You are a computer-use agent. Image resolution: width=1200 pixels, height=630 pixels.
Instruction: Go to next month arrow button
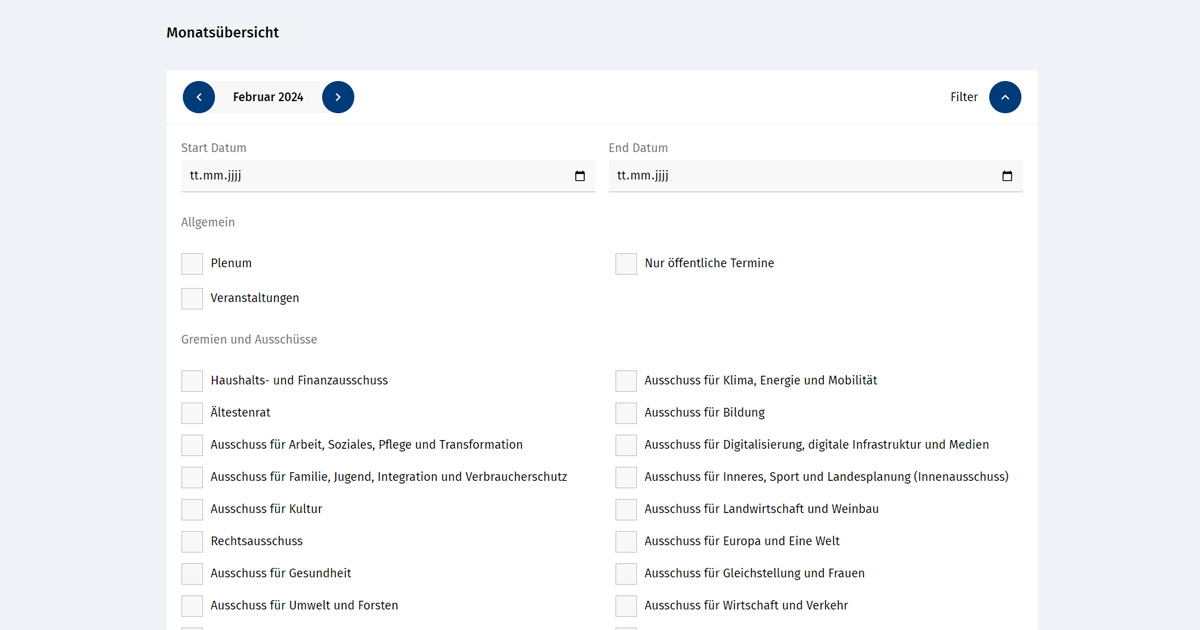coord(338,97)
